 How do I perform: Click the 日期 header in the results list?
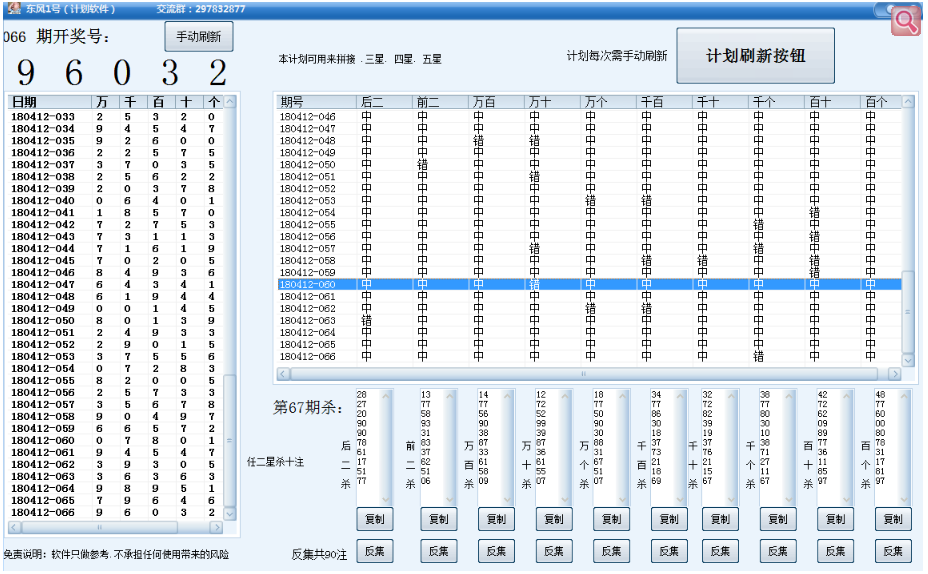coord(48,102)
